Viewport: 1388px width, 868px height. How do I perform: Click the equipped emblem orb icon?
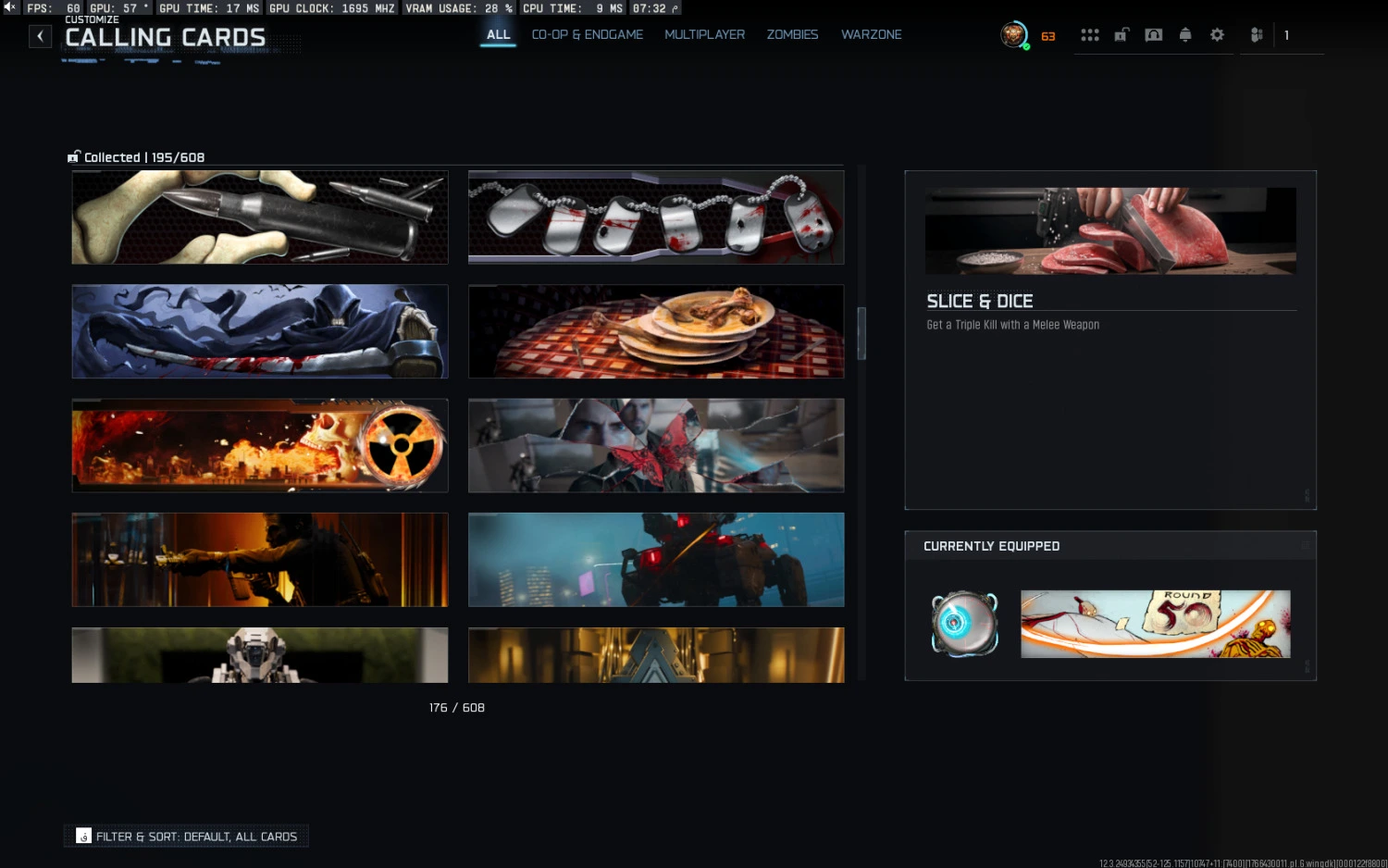pyautogui.click(x=964, y=624)
